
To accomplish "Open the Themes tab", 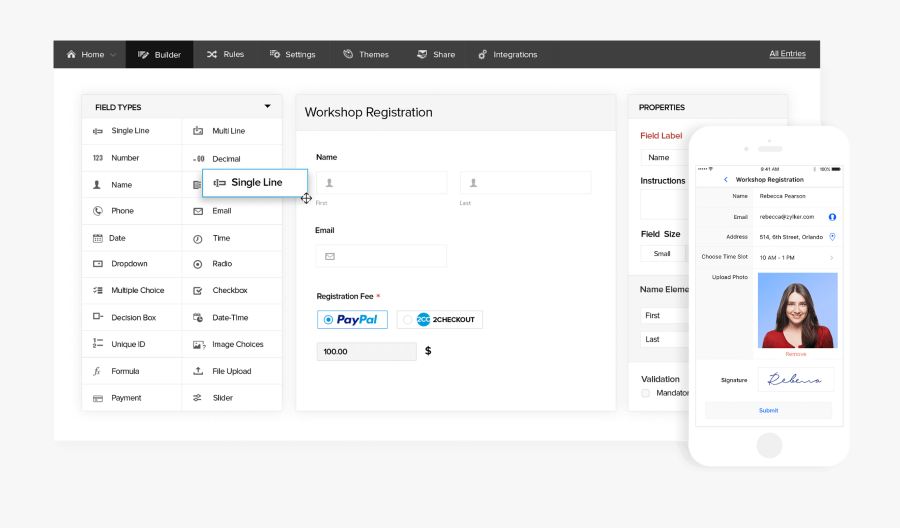I will pos(365,55).
